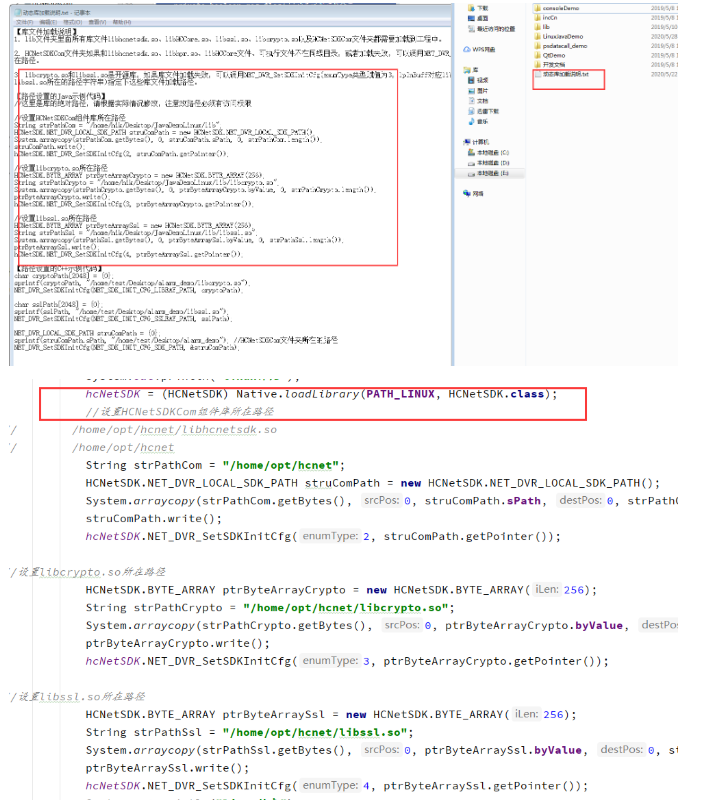Open the 格式(O) menu in Notepad

tap(72, 22)
